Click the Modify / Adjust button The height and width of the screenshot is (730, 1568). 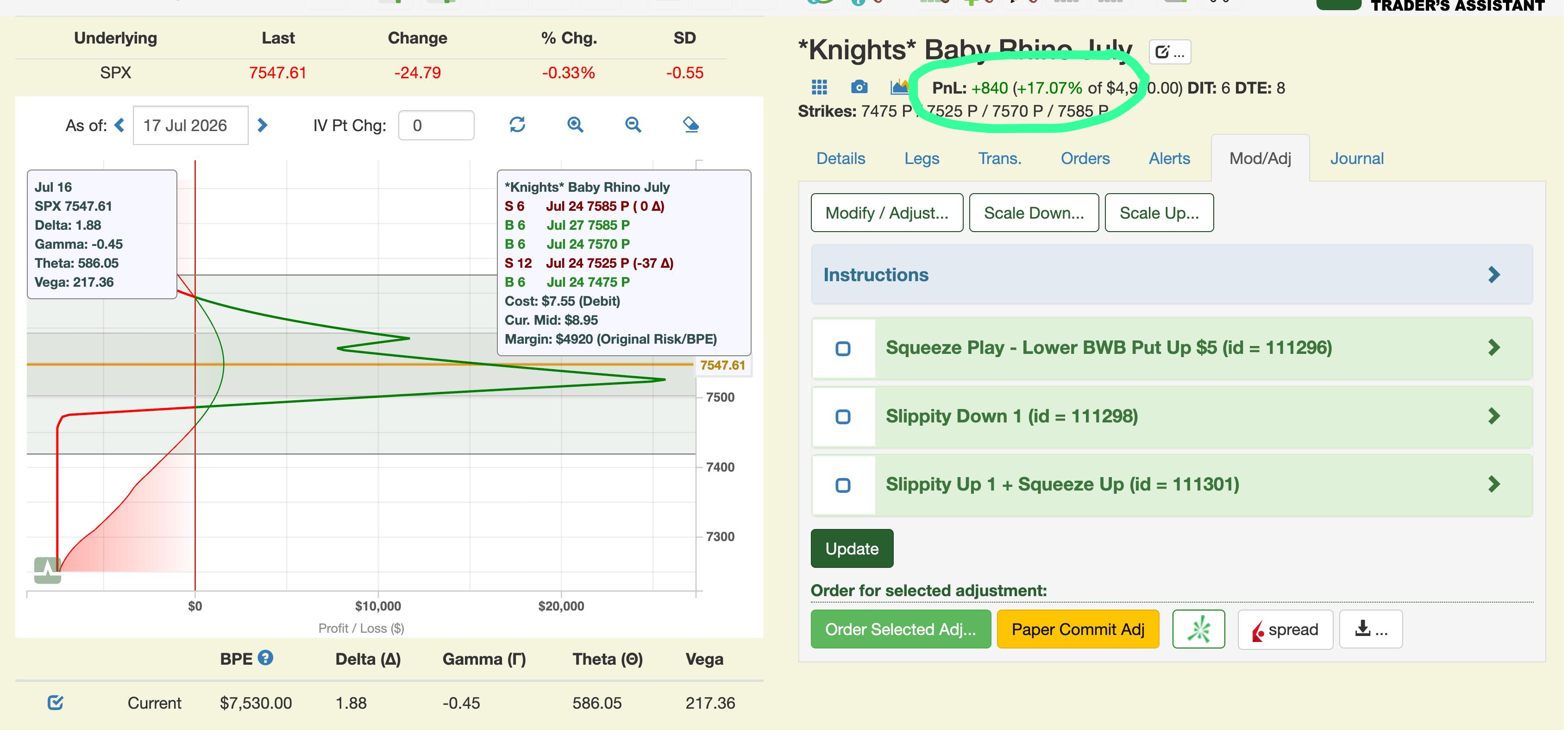click(x=887, y=213)
